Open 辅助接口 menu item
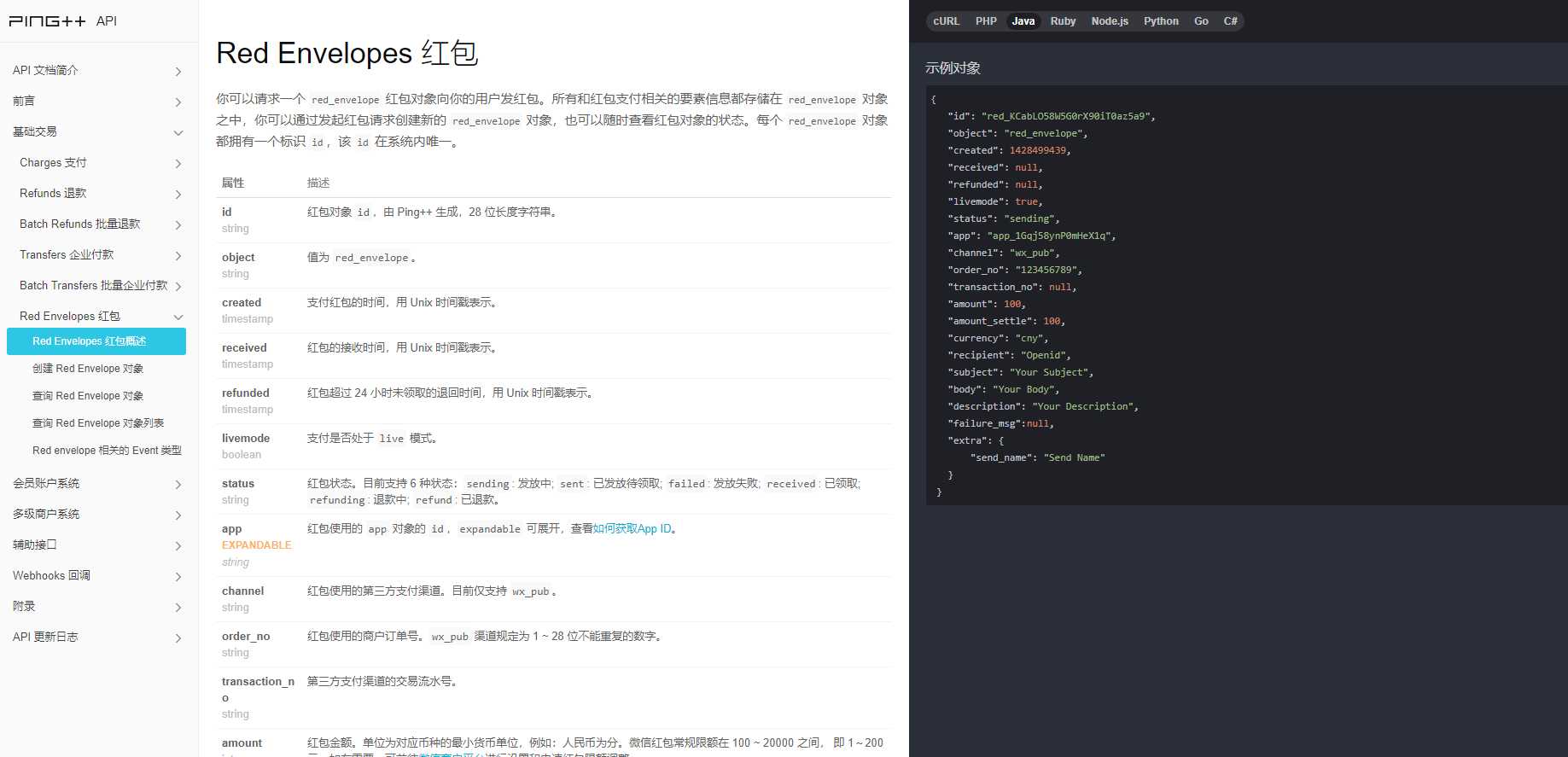 pyautogui.click(x=35, y=544)
